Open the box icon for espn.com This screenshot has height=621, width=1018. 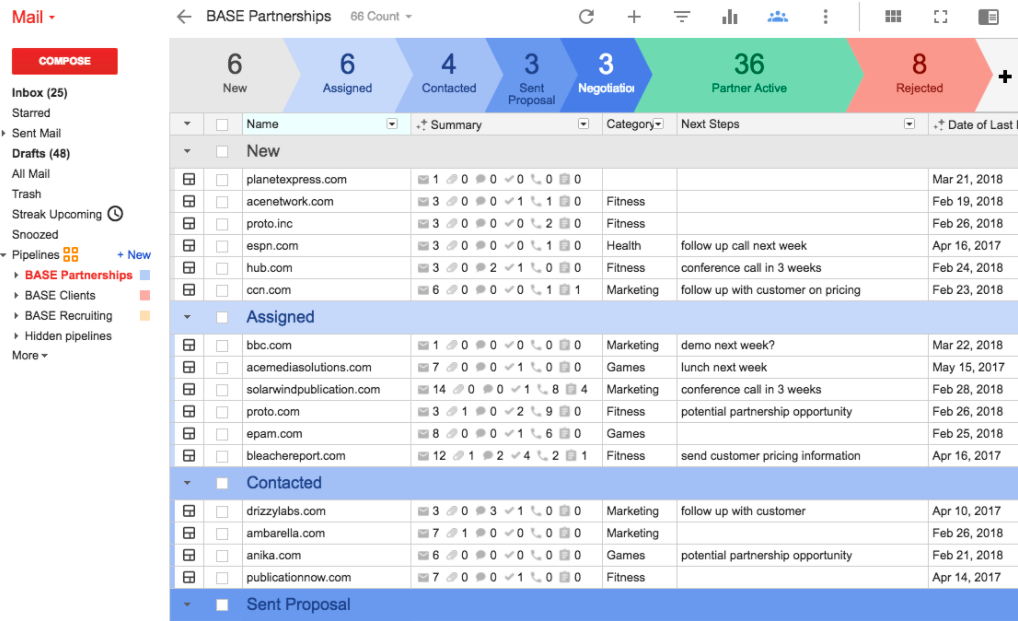click(x=189, y=245)
